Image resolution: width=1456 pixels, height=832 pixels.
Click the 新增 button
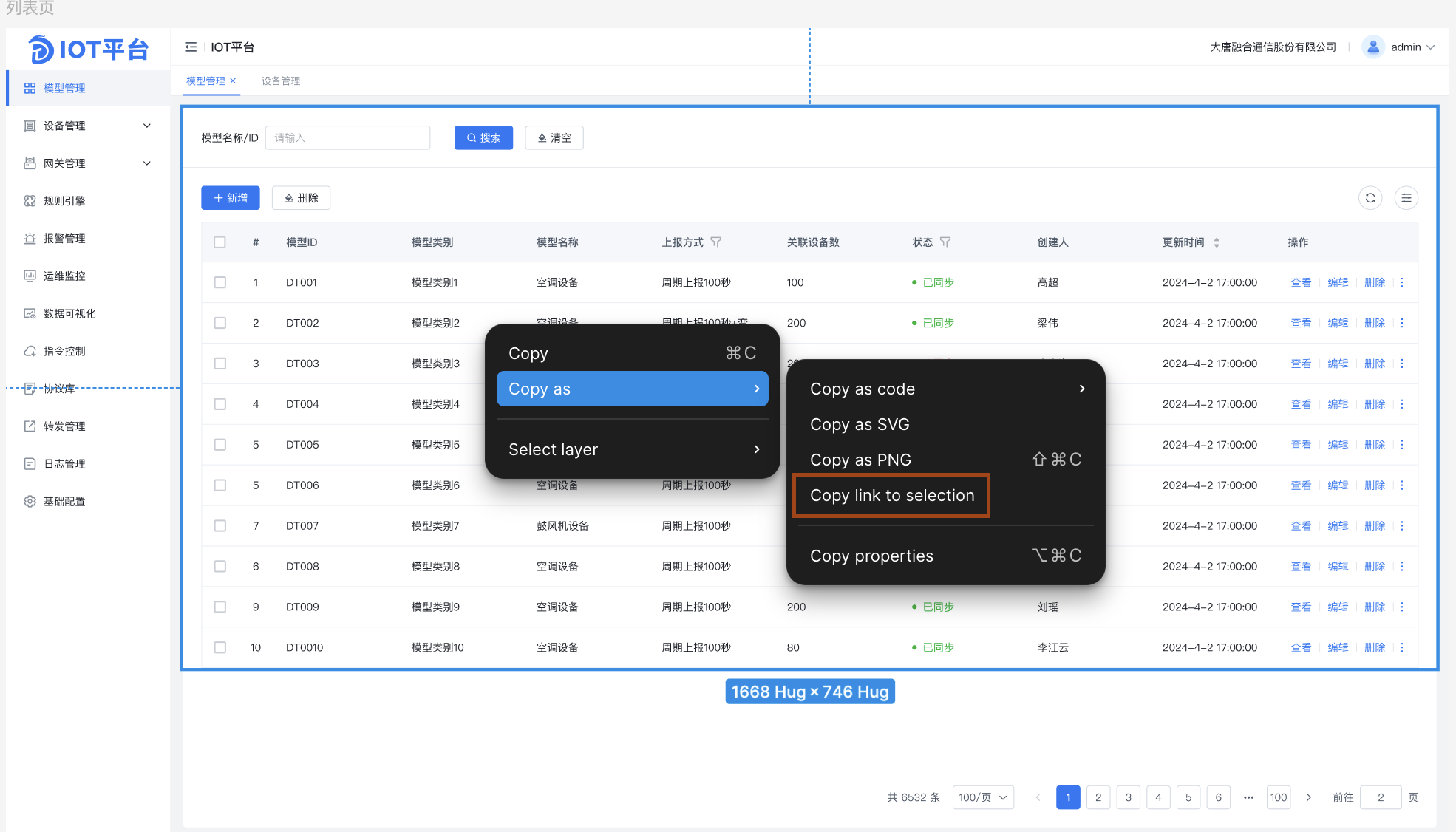pos(231,198)
